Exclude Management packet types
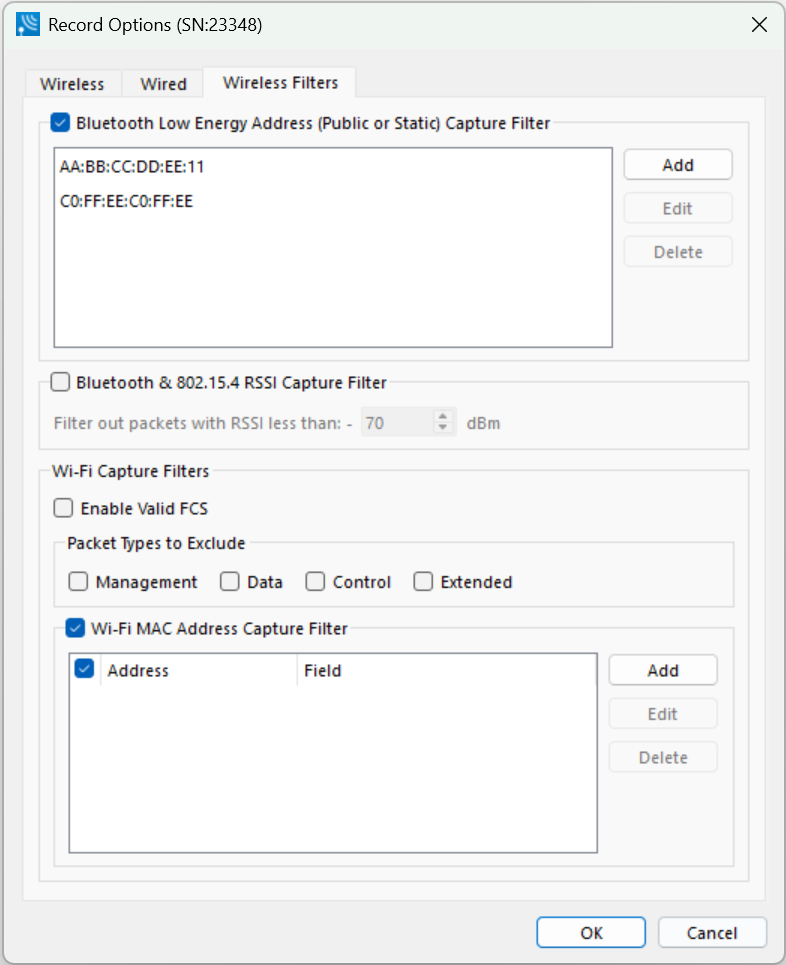 78,582
